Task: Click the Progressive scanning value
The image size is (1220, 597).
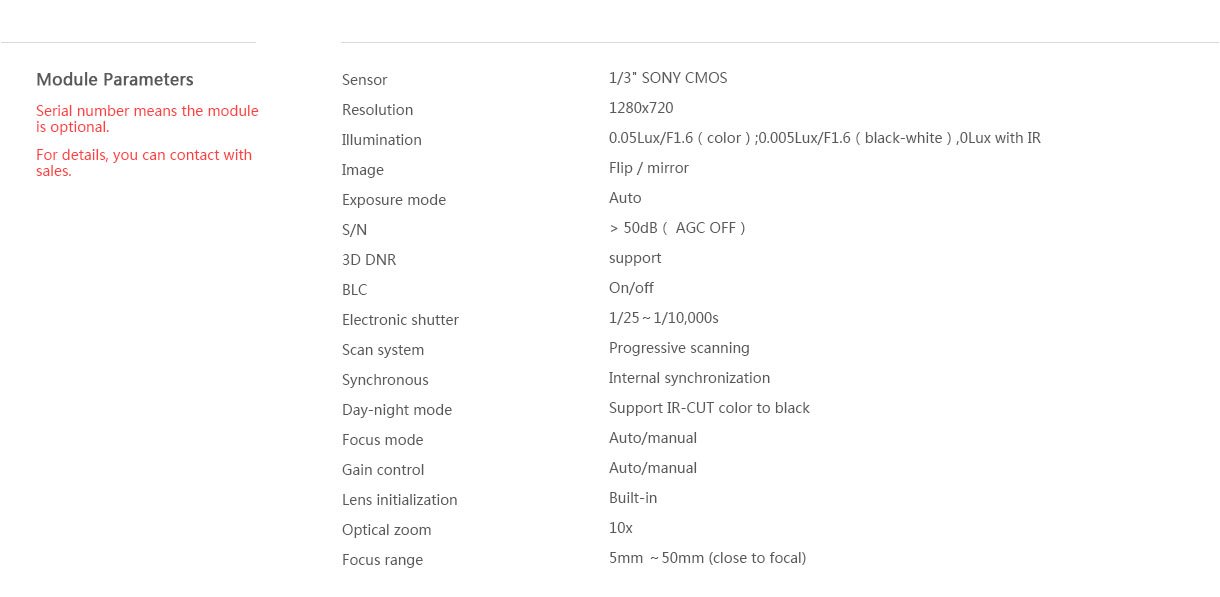Action: [x=679, y=348]
